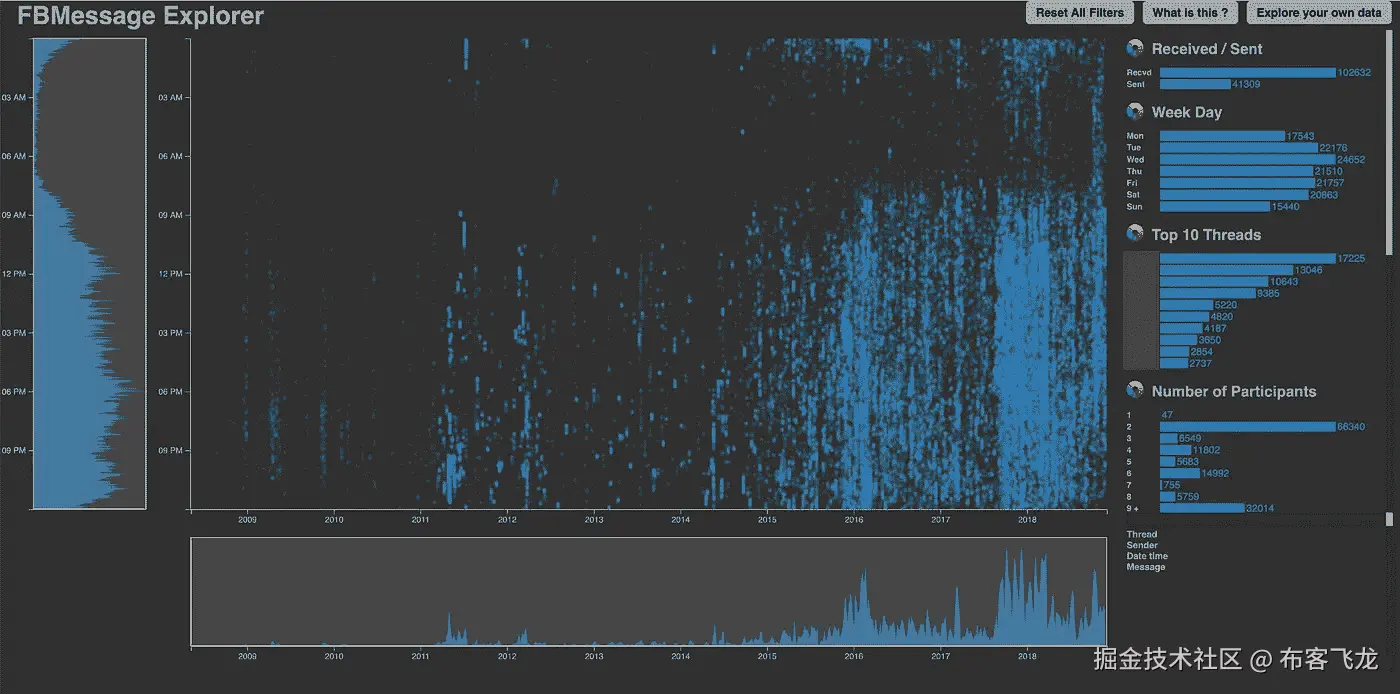Screen dimensions: 1400x694
Task: Filter by 6 participants bar 14992
Action: tap(1180, 474)
